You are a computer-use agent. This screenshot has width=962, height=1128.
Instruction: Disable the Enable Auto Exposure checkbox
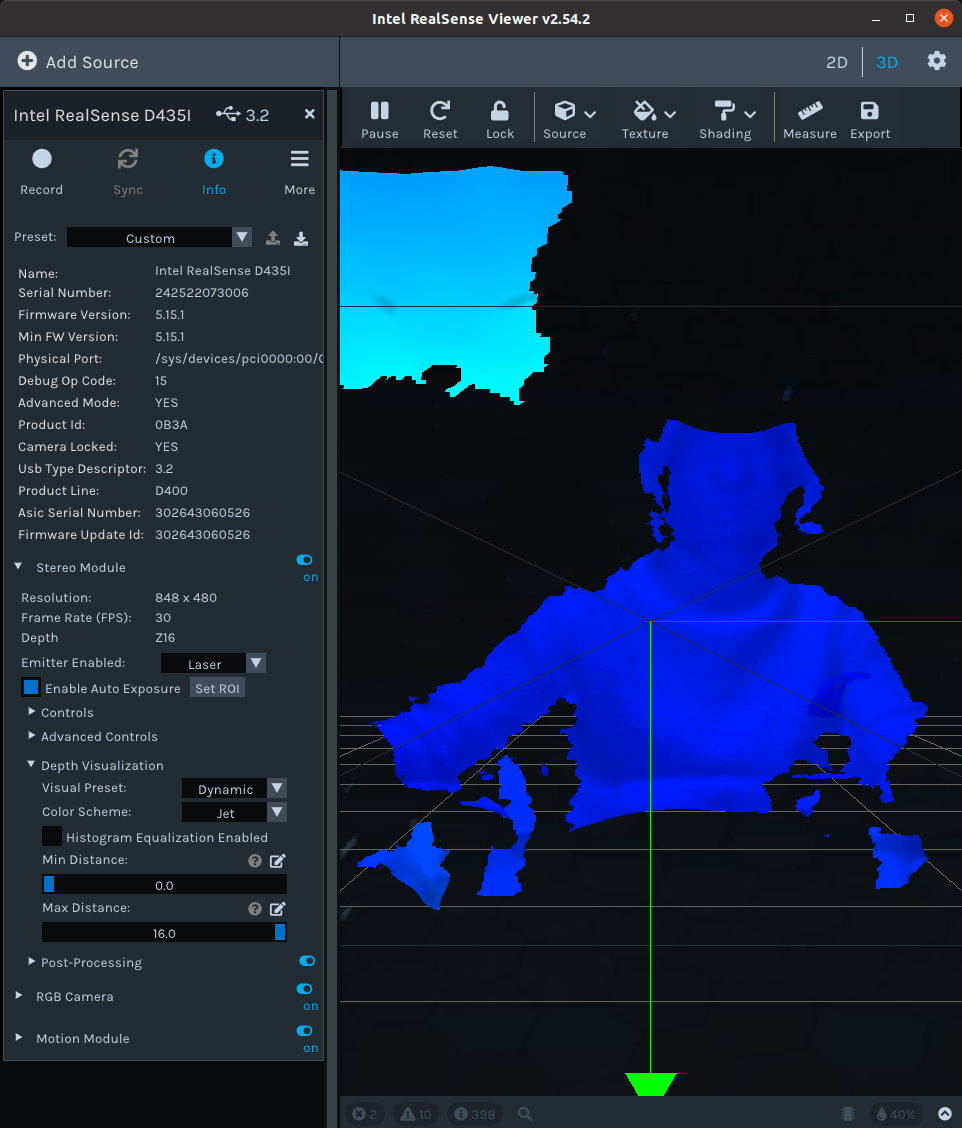pyautogui.click(x=31, y=688)
